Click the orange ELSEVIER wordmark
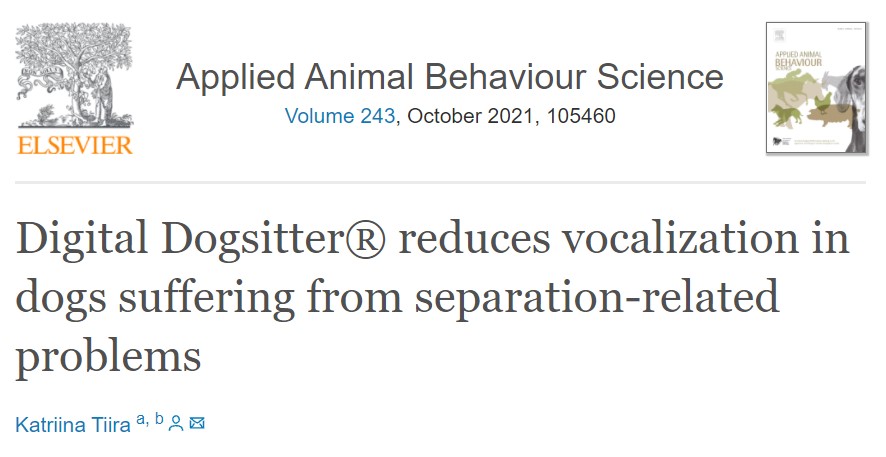Image resolution: width=886 pixels, height=457 pixels. pyautogui.click(x=75, y=146)
